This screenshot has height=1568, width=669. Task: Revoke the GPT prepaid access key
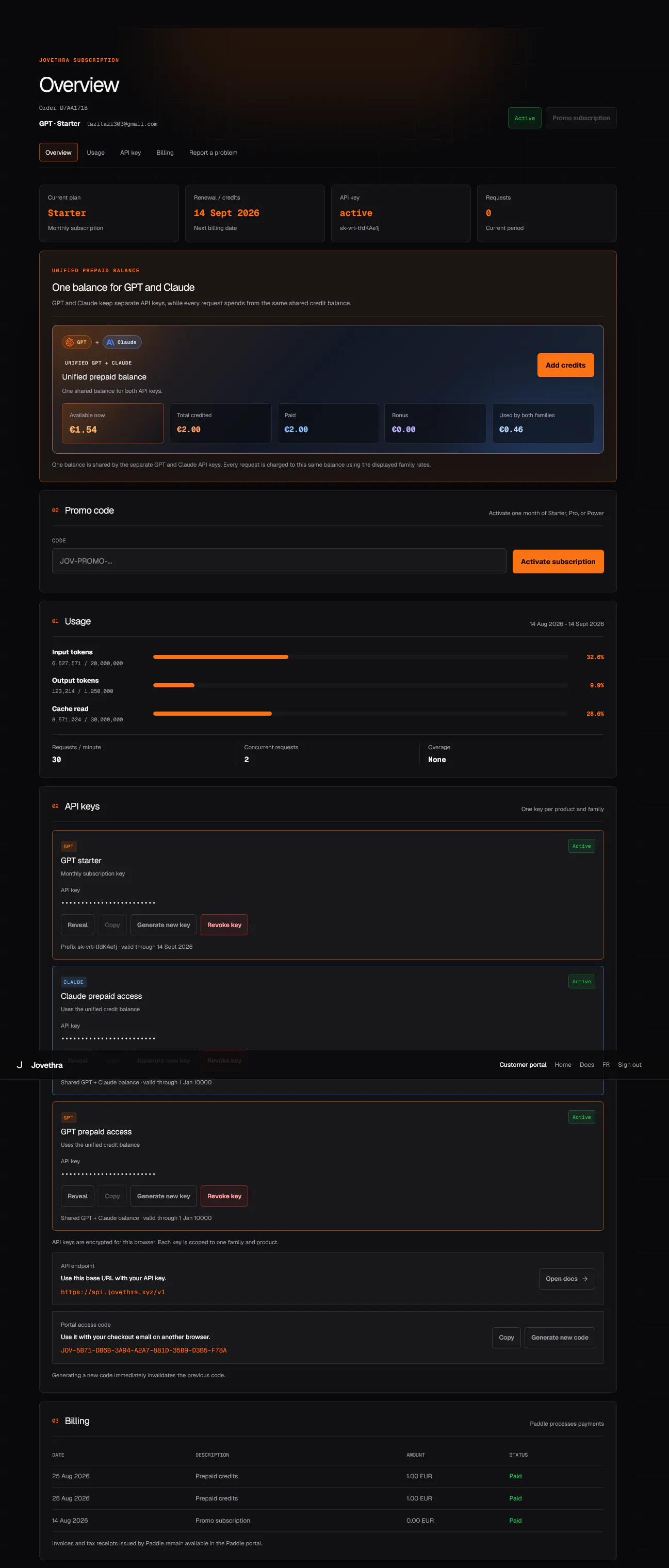pyautogui.click(x=224, y=1196)
